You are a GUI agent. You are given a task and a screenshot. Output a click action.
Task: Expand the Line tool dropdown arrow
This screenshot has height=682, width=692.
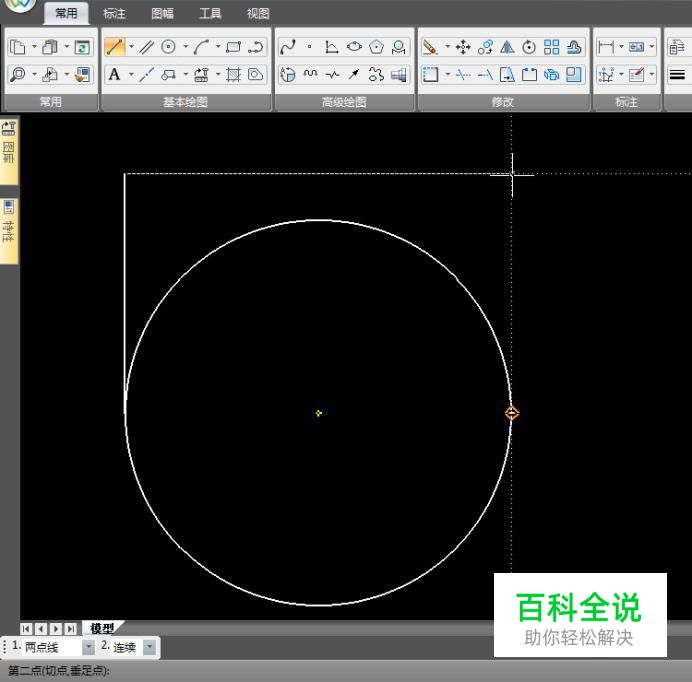tap(131, 47)
